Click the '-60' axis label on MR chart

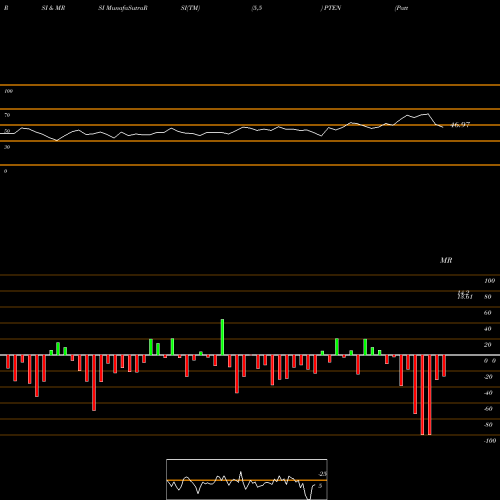tap(488, 409)
